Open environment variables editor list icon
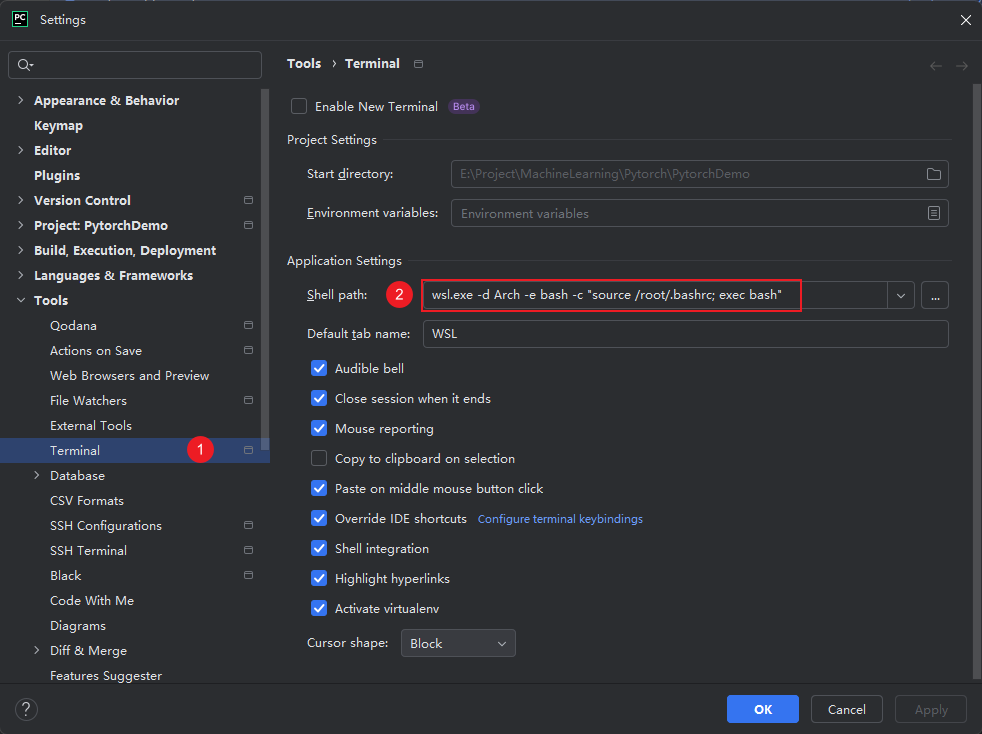This screenshot has width=982, height=734. [934, 214]
